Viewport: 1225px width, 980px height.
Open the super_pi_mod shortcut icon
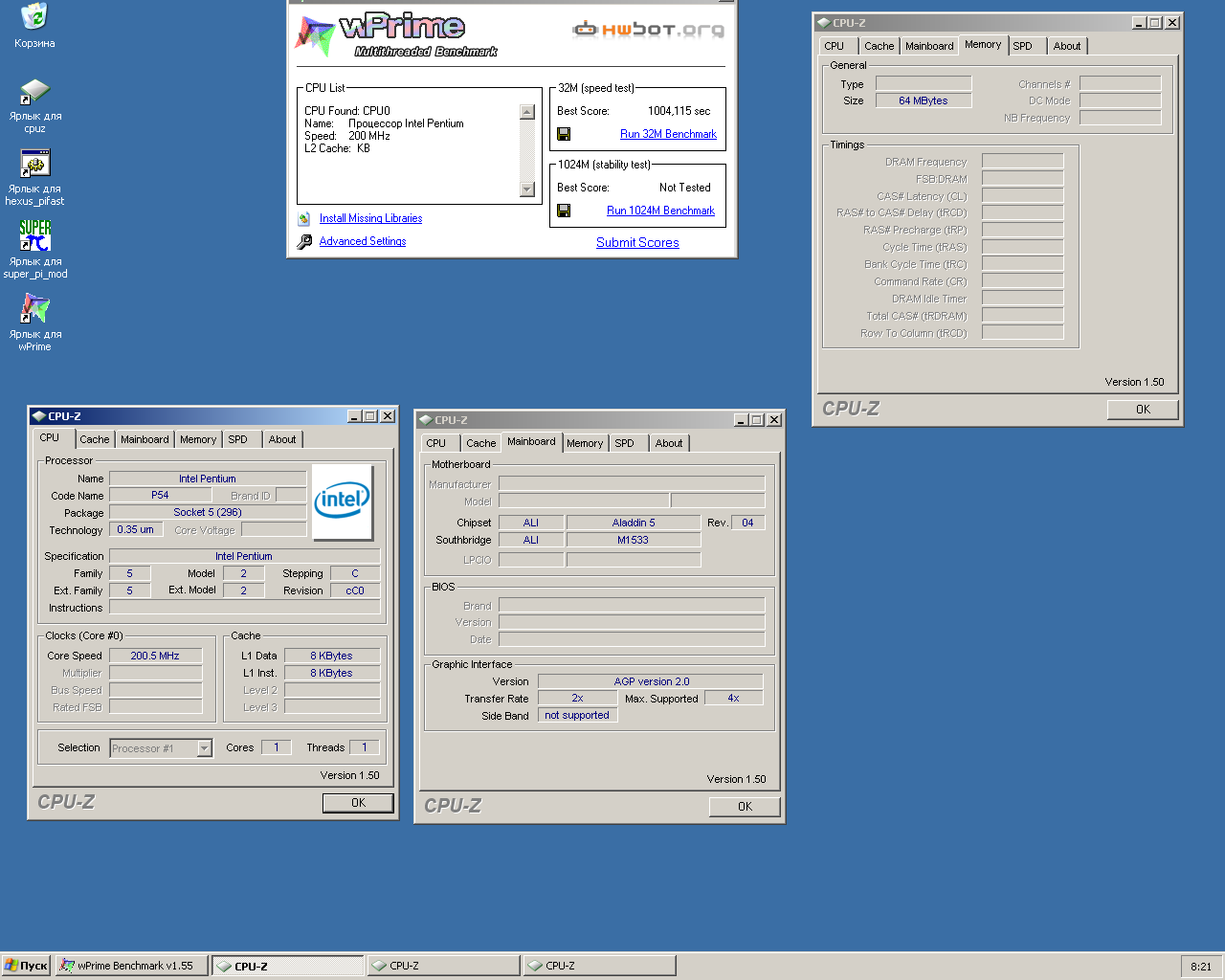[34, 235]
